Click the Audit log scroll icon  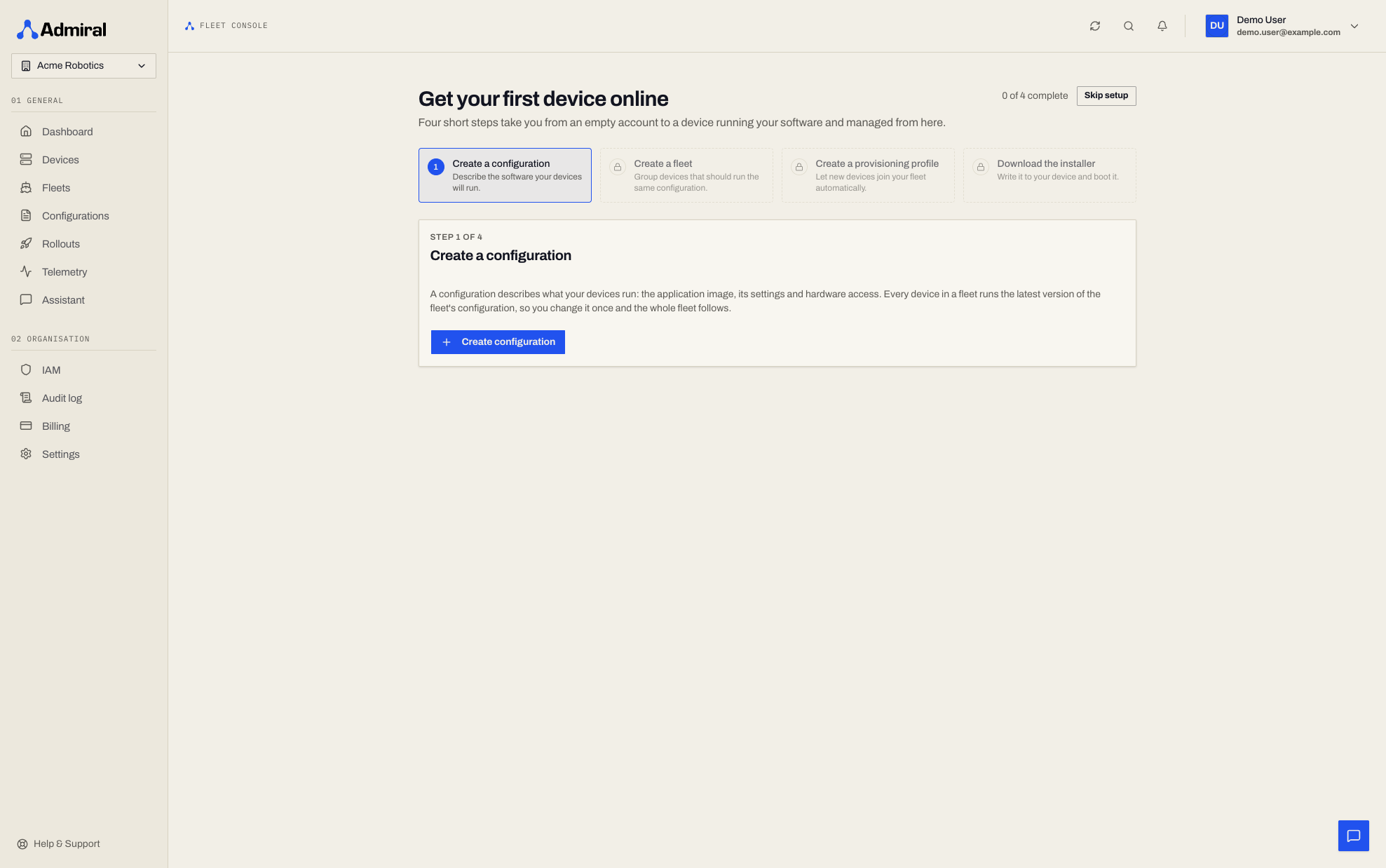26,398
